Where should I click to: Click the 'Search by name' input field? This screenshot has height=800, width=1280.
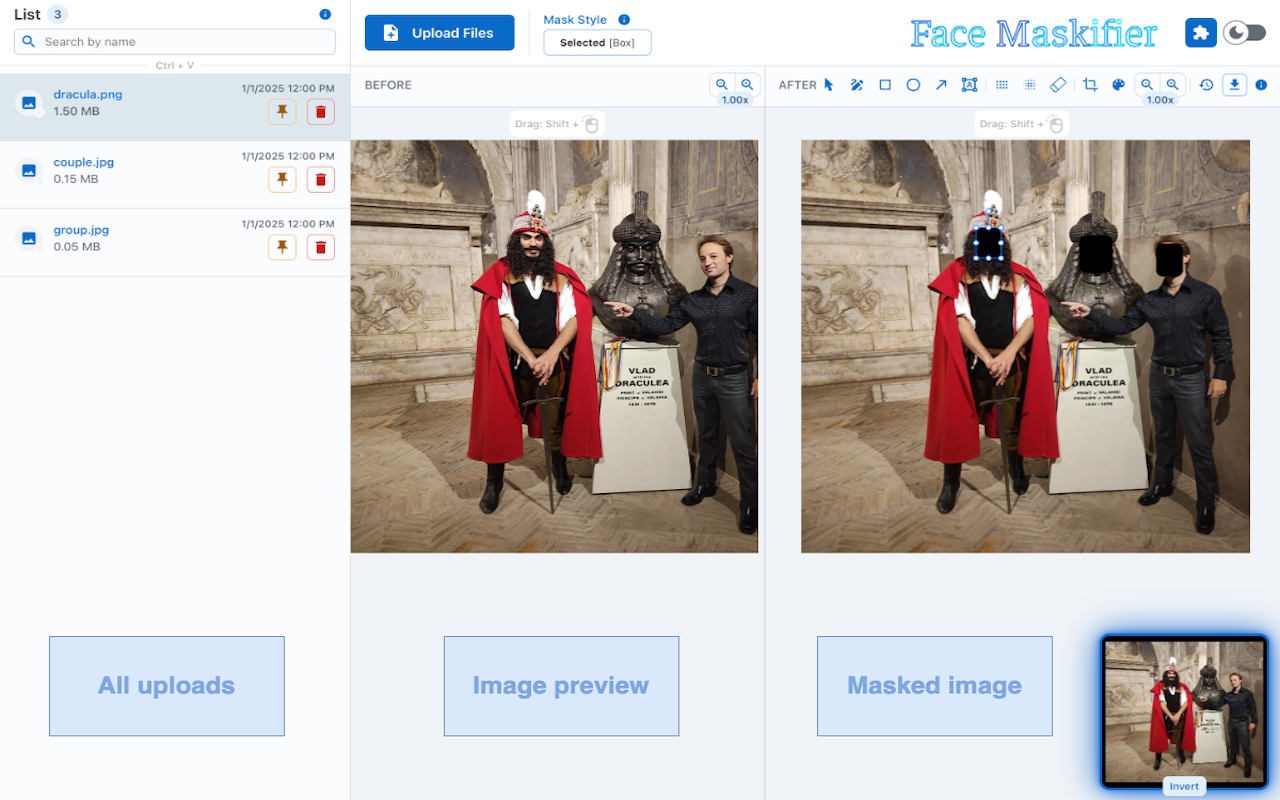174,41
